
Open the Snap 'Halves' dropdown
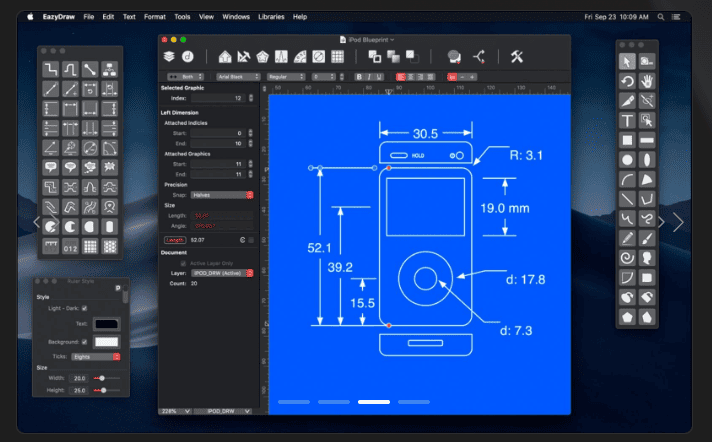point(222,195)
